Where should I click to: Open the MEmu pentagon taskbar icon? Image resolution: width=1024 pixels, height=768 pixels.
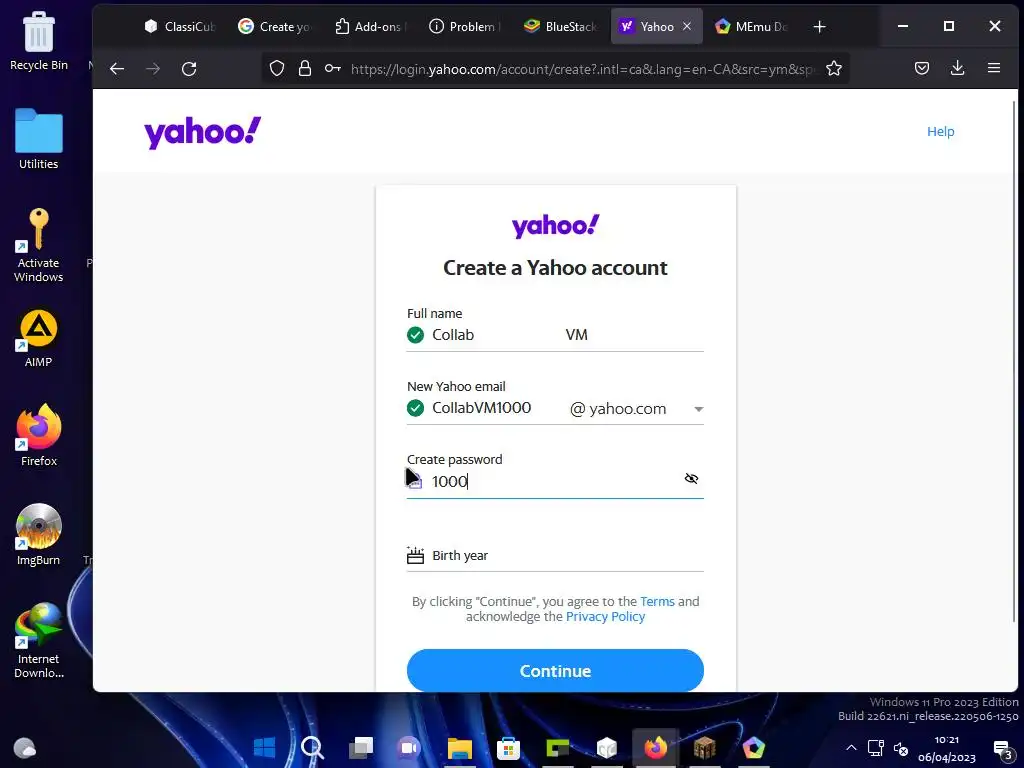pos(754,747)
